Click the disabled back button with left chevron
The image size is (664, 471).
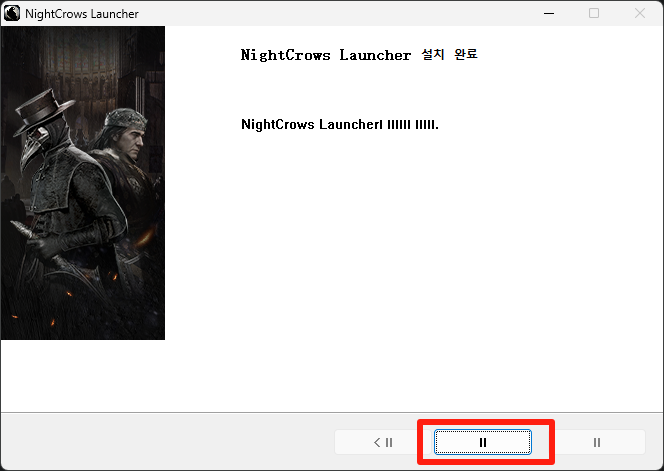pyautogui.click(x=382, y=442)
